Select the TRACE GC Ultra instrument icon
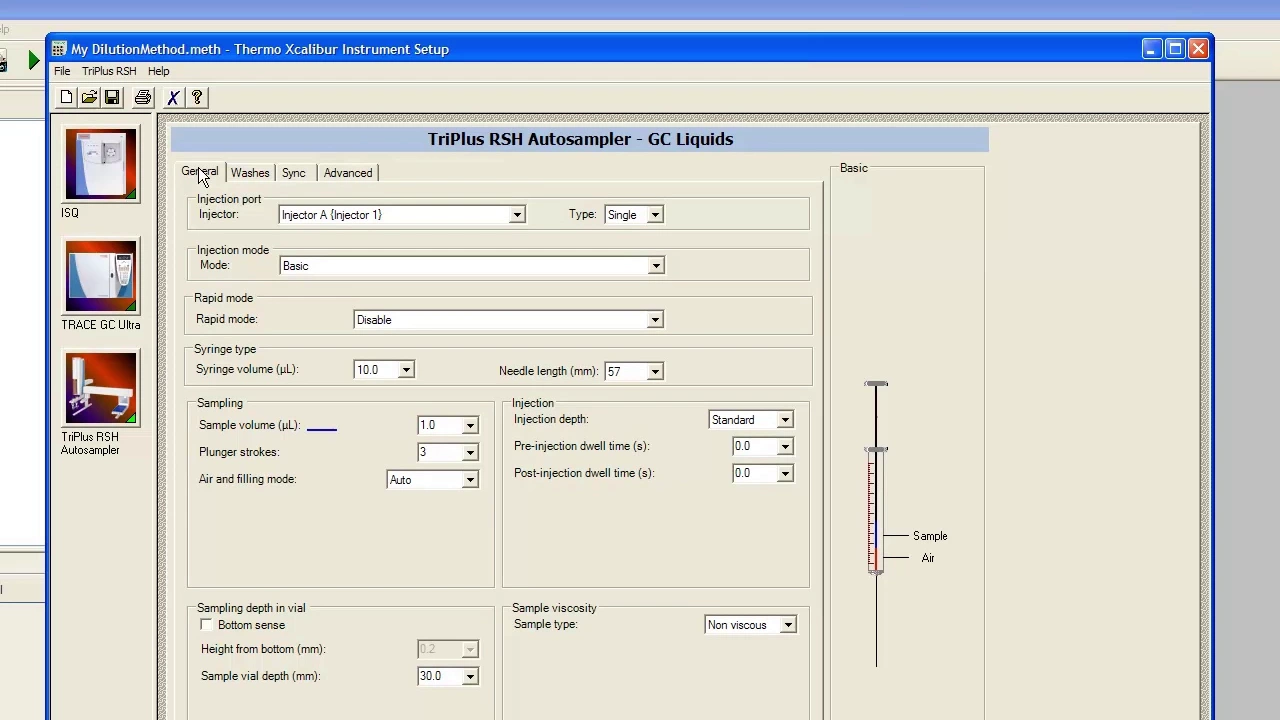The width and height of the screenshot is (1280, 720). pyautogui.click(x=100, y=276)
